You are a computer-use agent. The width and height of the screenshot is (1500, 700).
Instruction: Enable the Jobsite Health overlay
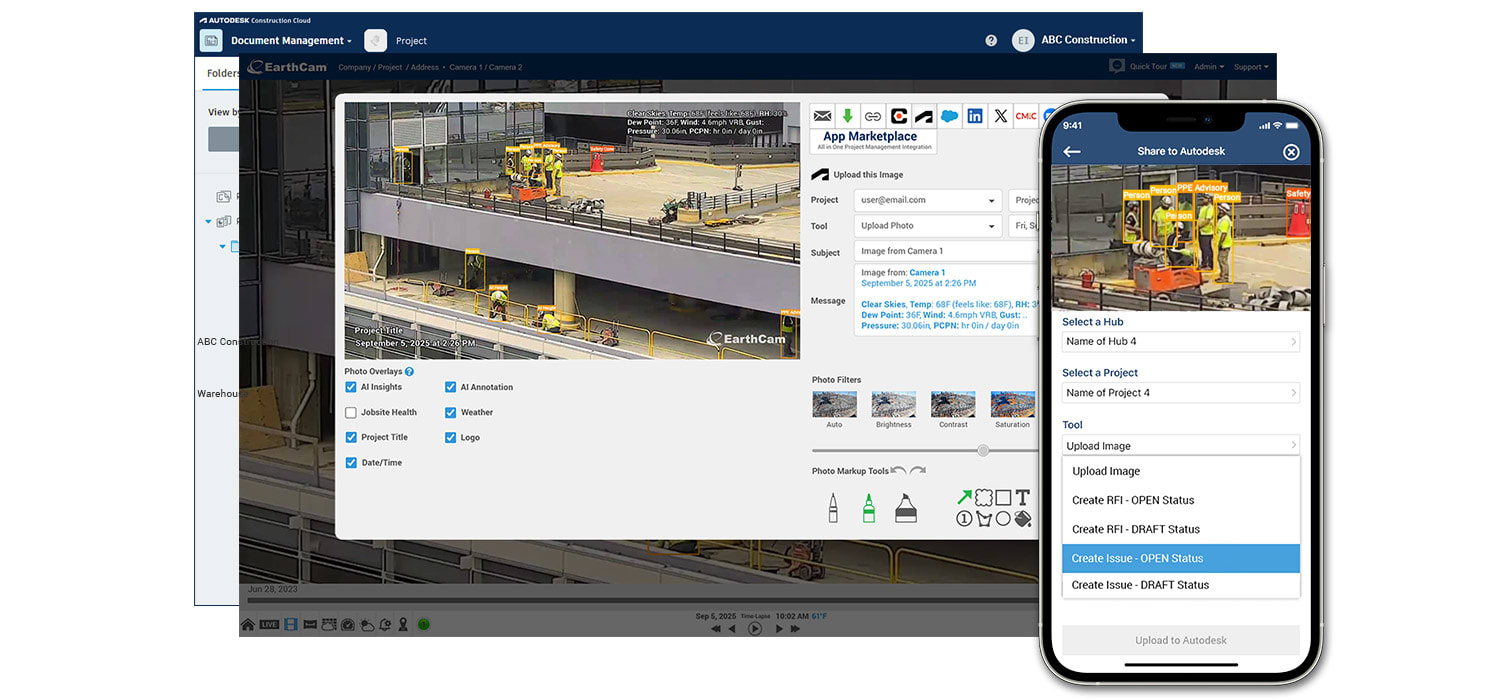(x=351, y=412)
